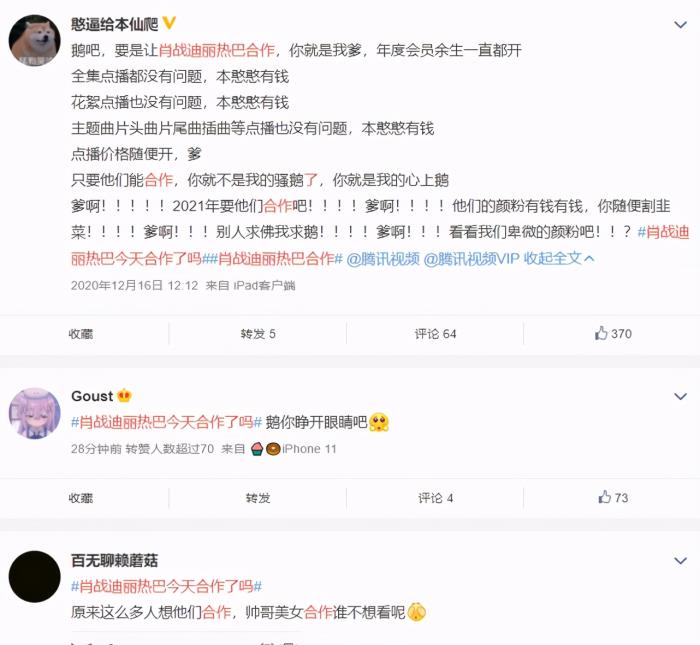This screenshot has width=700, height=645.
Task: Open the dropdown arrow on first post
Action: pyautogui.click(x=680, y=25)
